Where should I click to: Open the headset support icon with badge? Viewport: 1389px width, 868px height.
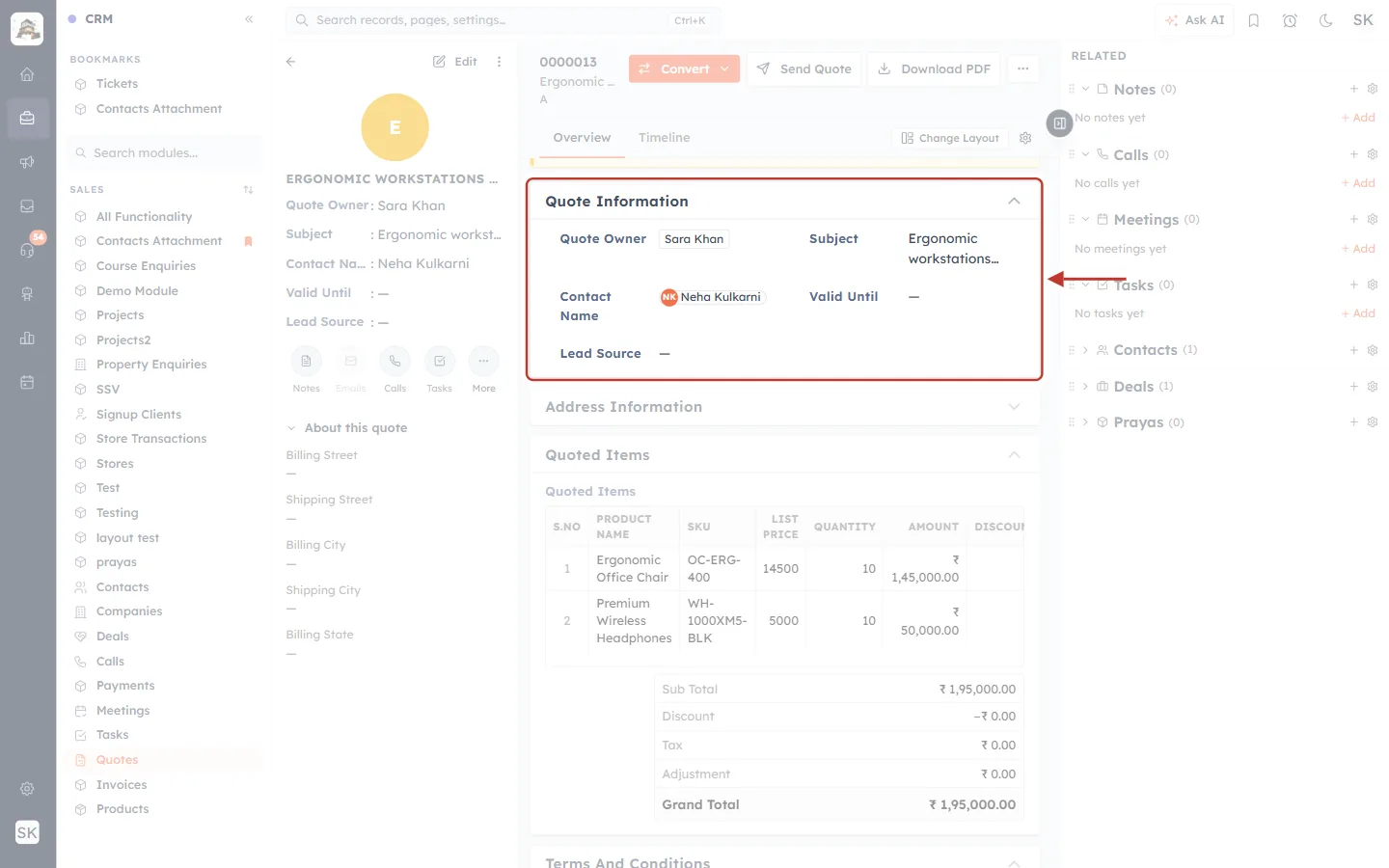[27, 250]
